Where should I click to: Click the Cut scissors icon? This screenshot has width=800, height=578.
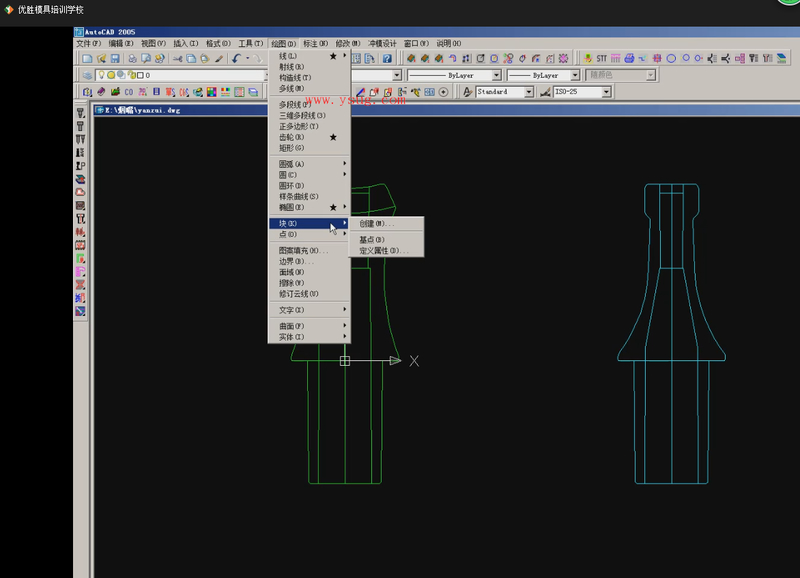point(177,59)
